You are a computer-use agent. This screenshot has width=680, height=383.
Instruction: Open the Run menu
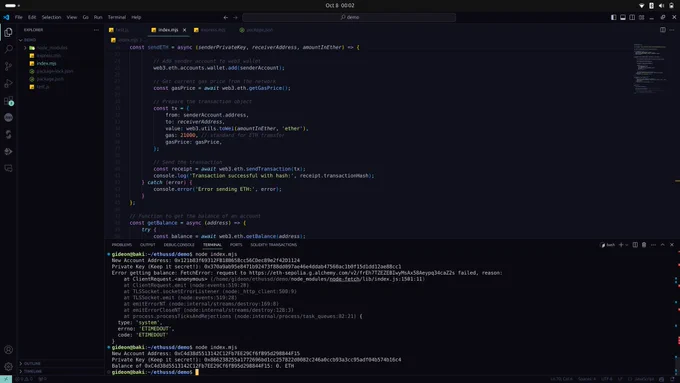[x=98, y=17]
